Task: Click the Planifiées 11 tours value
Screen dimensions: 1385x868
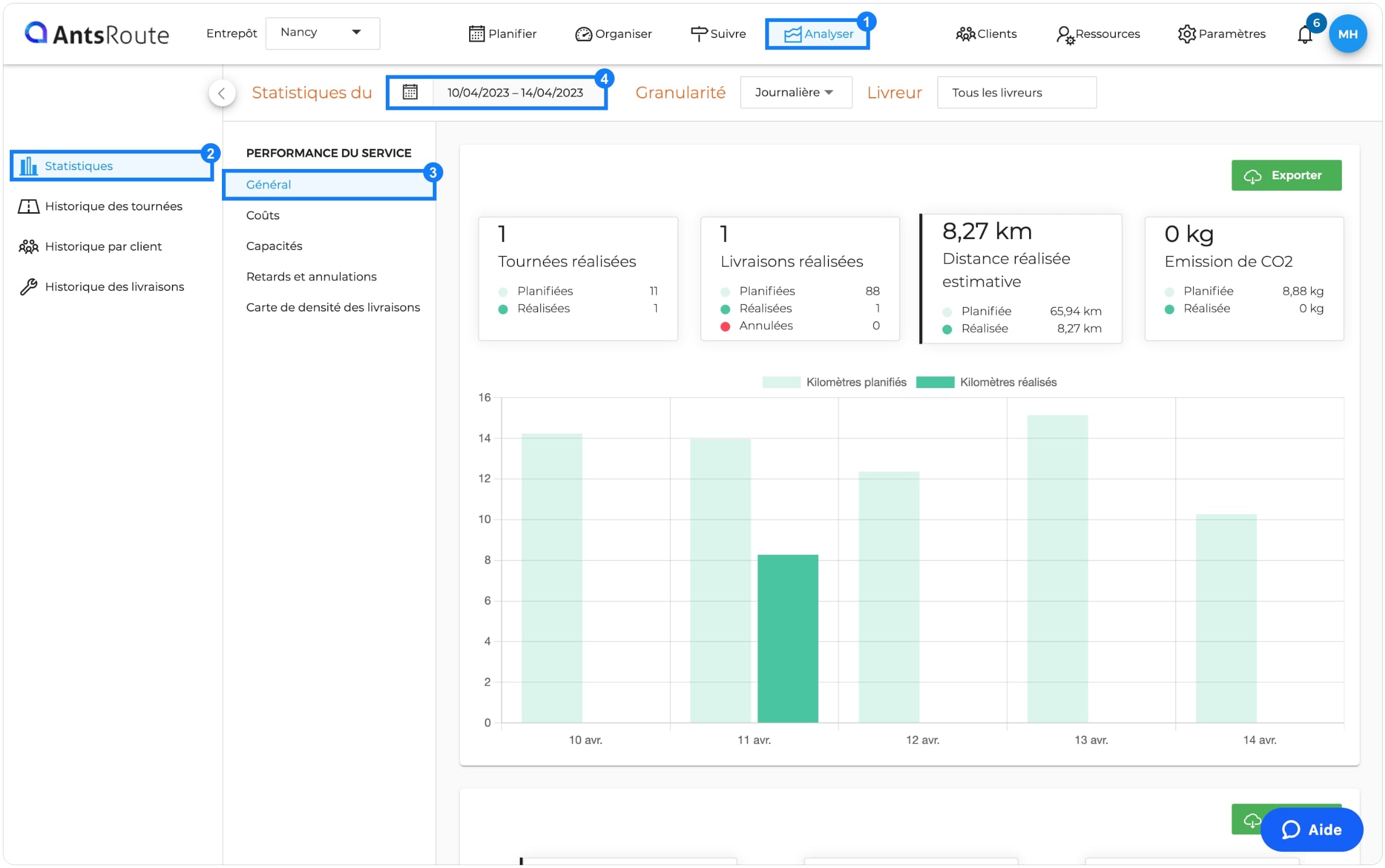Action: (653, 291)
